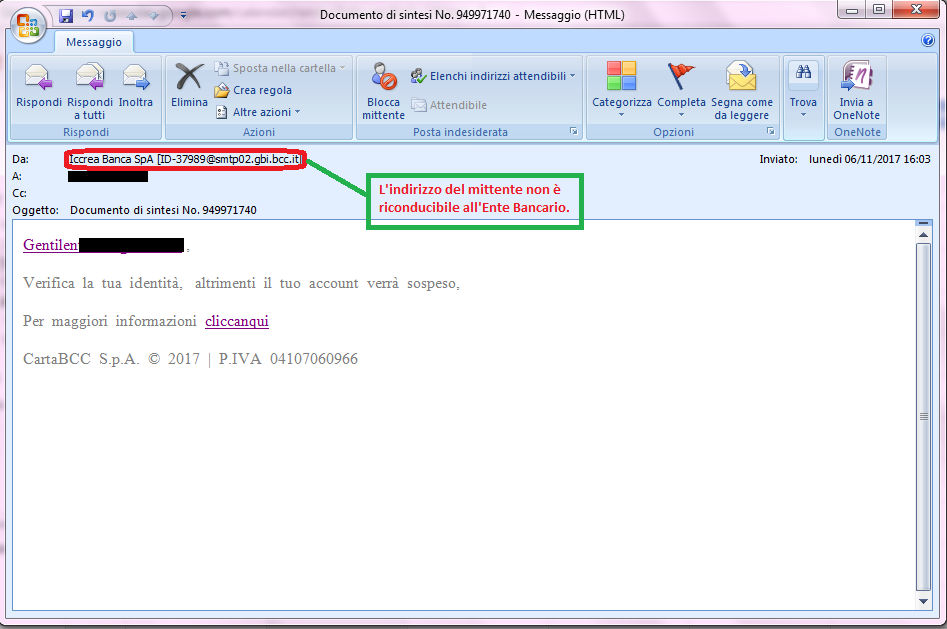Click Blocca mittente icon
Viewport: 947px width, 629px height.
[384, 77]
